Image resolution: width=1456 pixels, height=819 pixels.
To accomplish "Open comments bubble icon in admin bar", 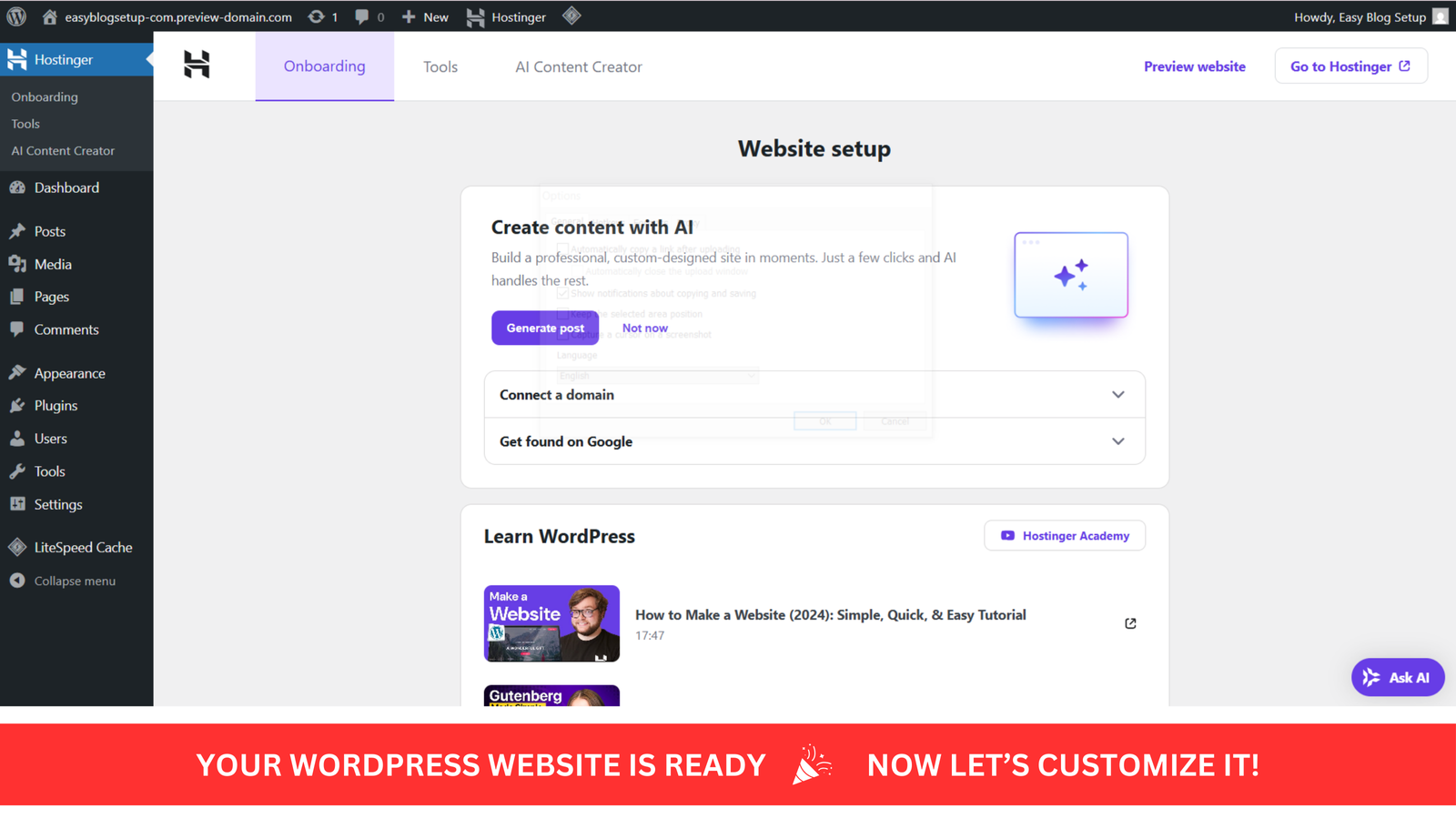I will (362, 16).
